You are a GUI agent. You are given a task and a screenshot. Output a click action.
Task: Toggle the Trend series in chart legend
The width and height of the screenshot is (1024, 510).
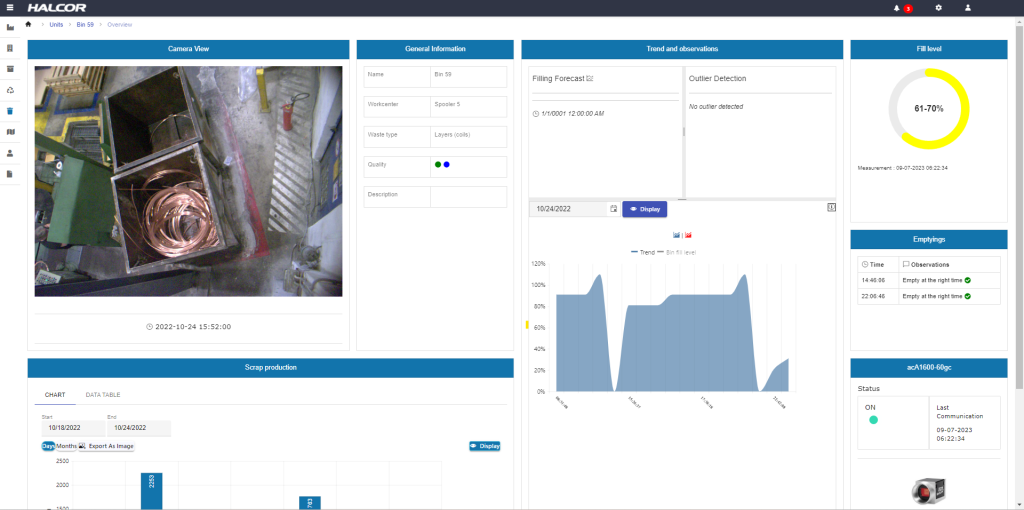642,252
